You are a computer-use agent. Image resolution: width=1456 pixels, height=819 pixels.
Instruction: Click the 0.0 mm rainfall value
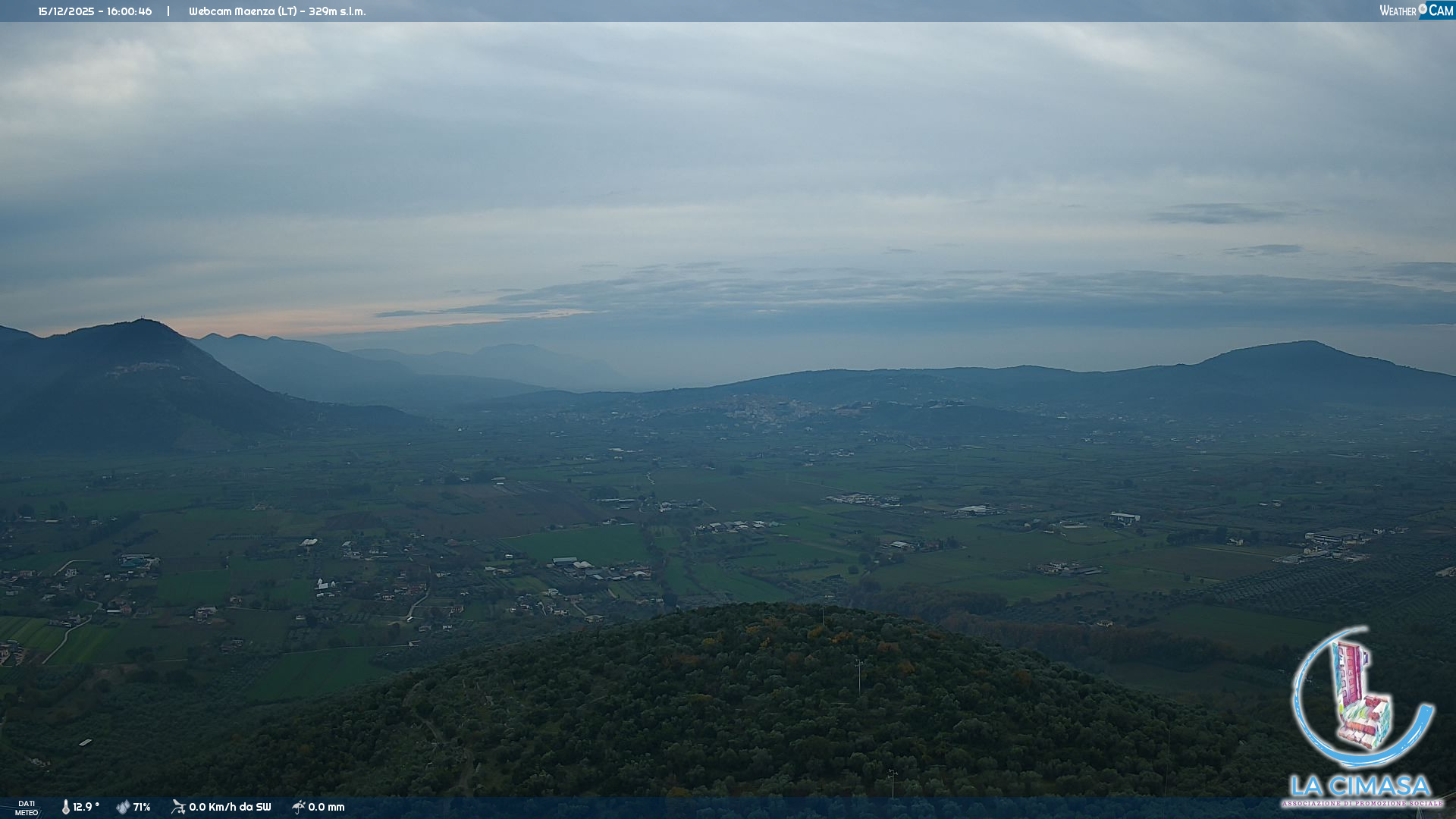tap(326, 807)
